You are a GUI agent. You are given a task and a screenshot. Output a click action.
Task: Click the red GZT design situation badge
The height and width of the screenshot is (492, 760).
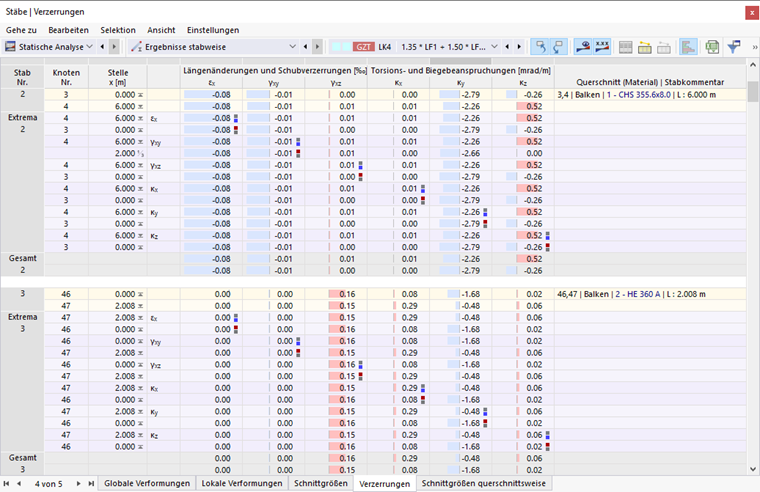(x=364, y=47)
